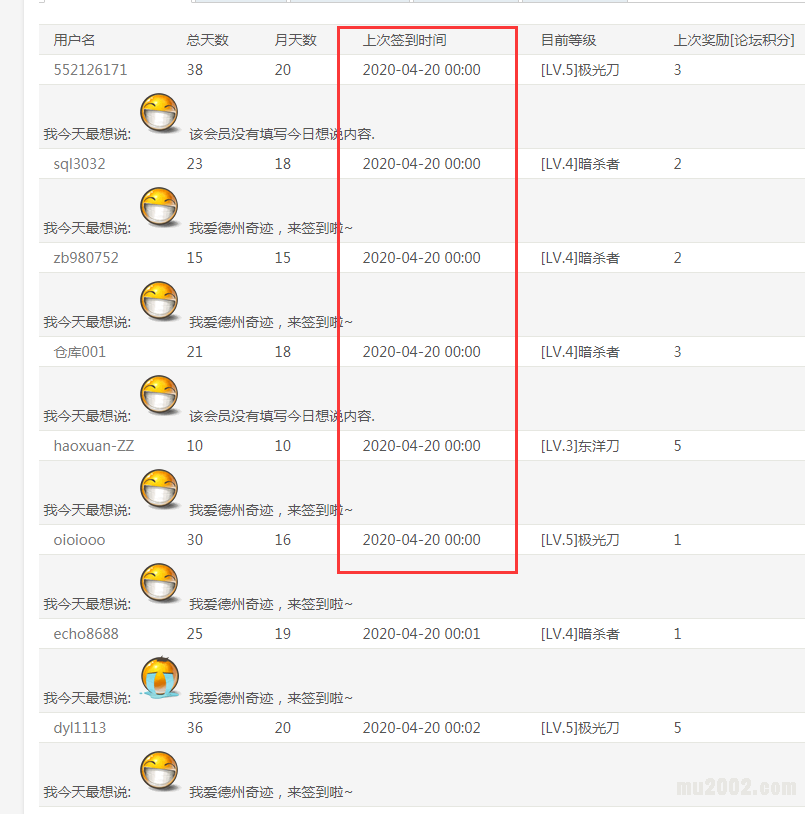Click the 总天数 column header
Image resolution: width=805 pixels, height=814 pixels.
pyautogui.click(x=207, y=40)
